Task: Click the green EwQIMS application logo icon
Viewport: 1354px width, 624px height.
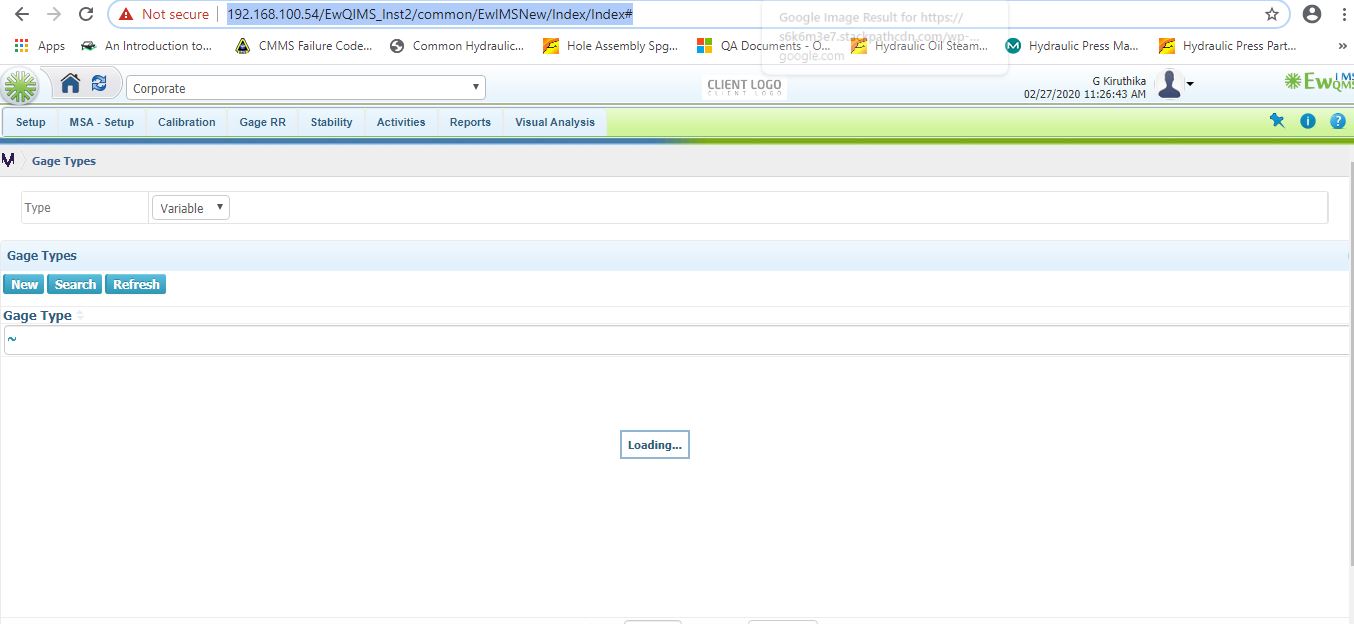Action: point(19,87)
